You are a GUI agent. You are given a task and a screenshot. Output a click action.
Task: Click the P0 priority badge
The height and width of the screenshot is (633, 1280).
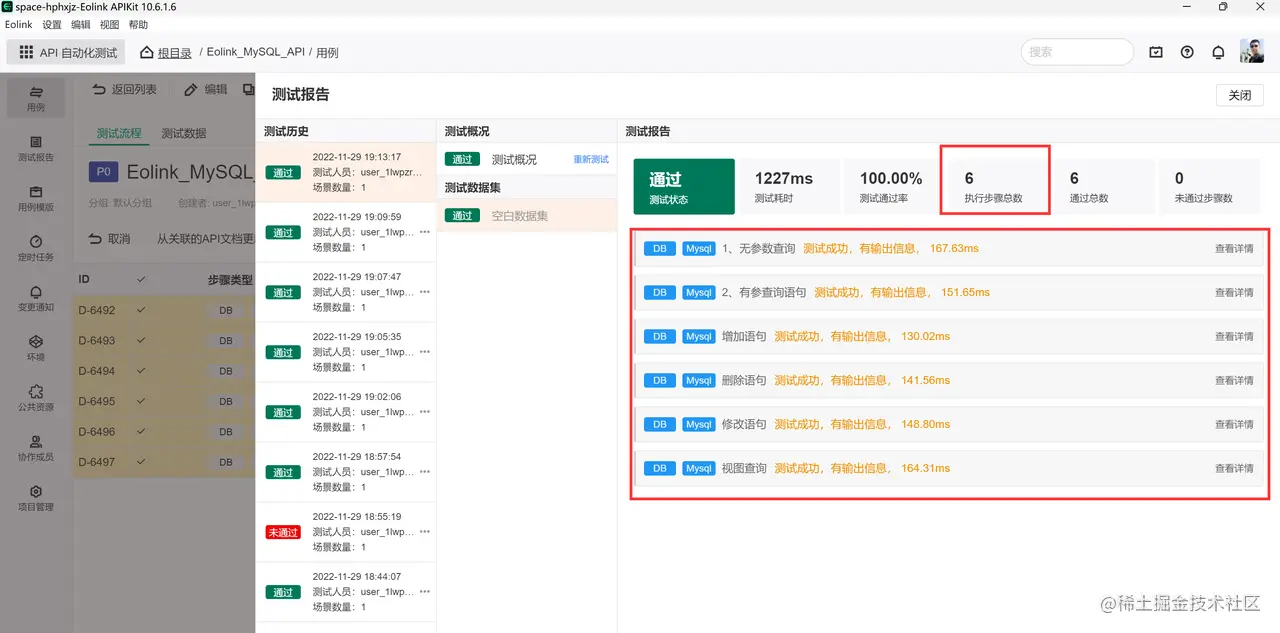coord(104,172)
